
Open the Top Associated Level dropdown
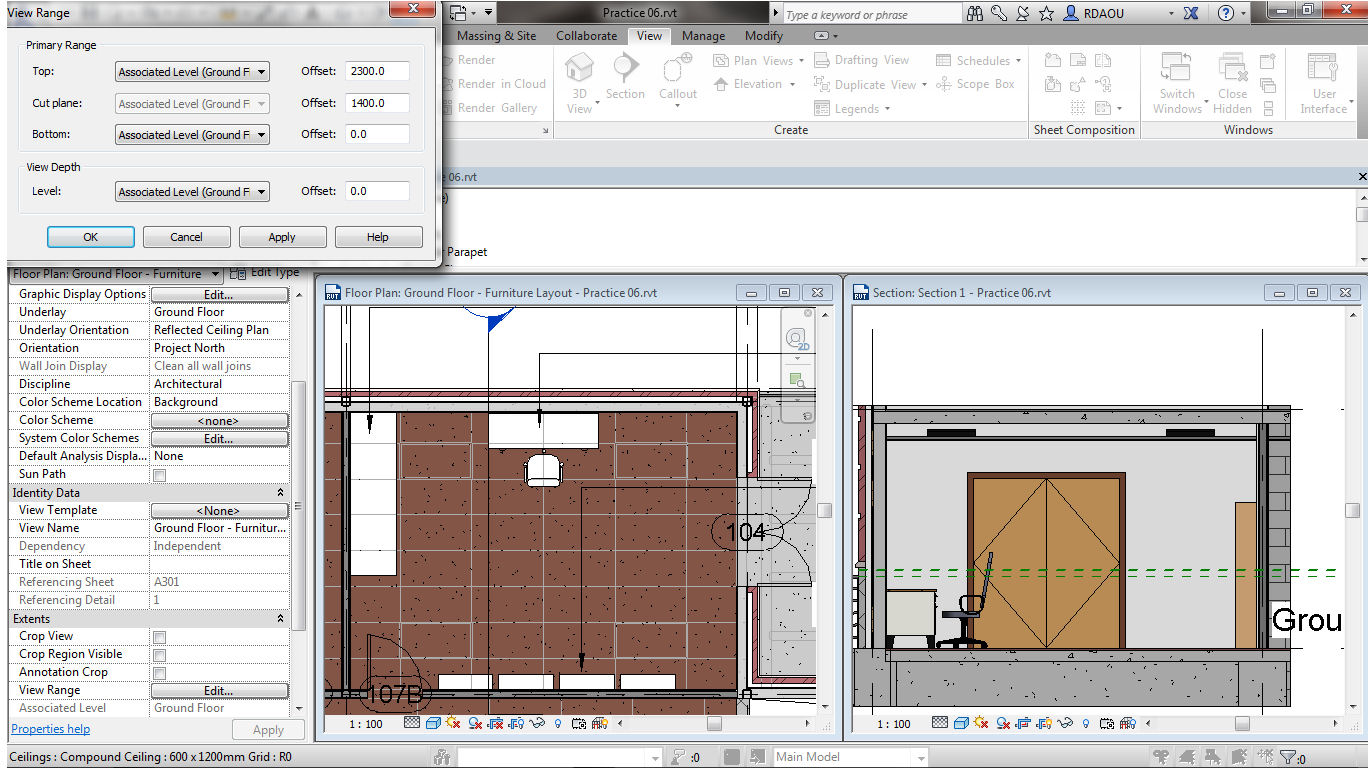click(x=192, y=72)
